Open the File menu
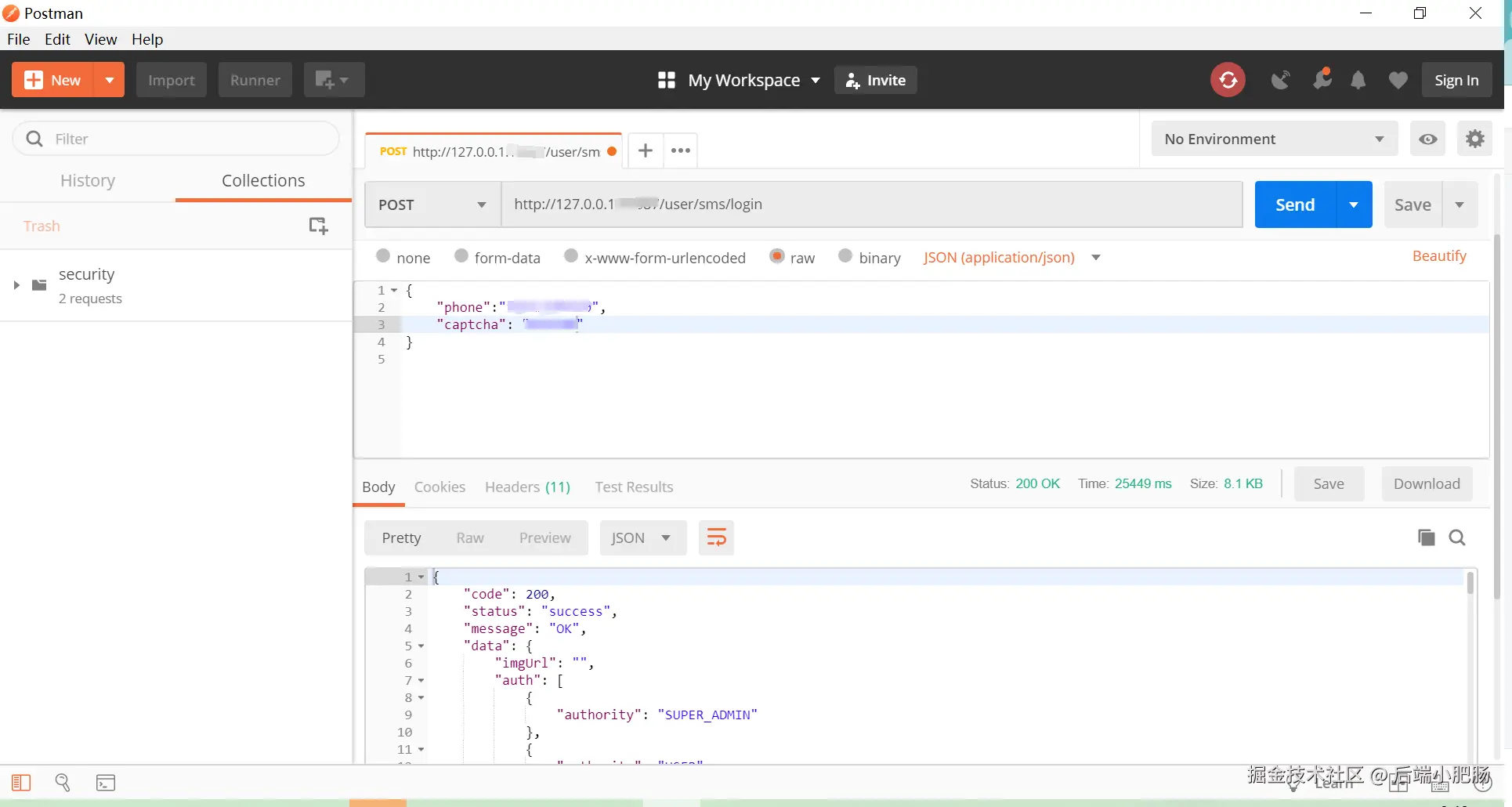This screenshot has width=1512, height=807. [x=19, y=39]
